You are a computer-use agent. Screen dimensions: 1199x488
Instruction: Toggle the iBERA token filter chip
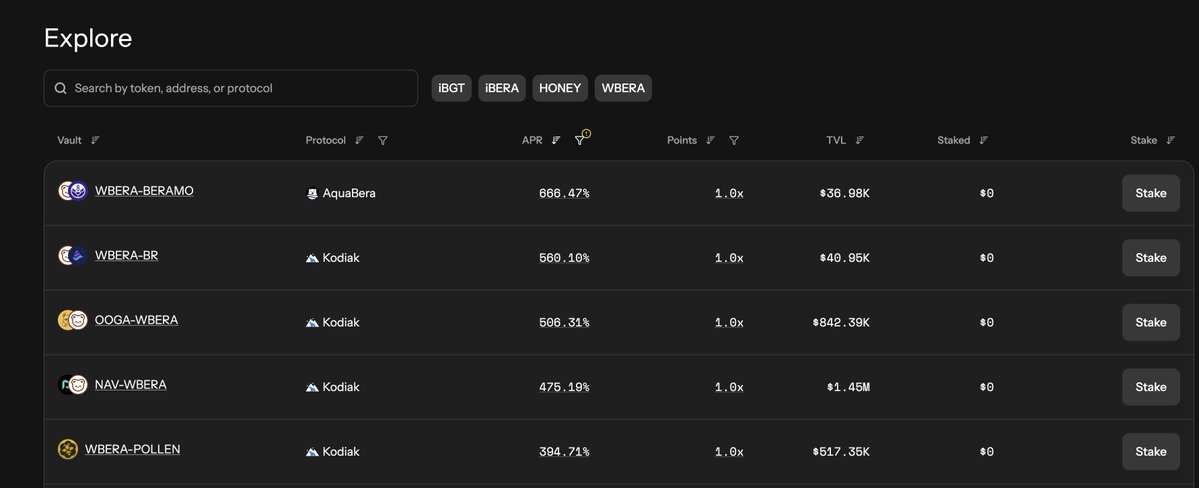pos(502,88)
